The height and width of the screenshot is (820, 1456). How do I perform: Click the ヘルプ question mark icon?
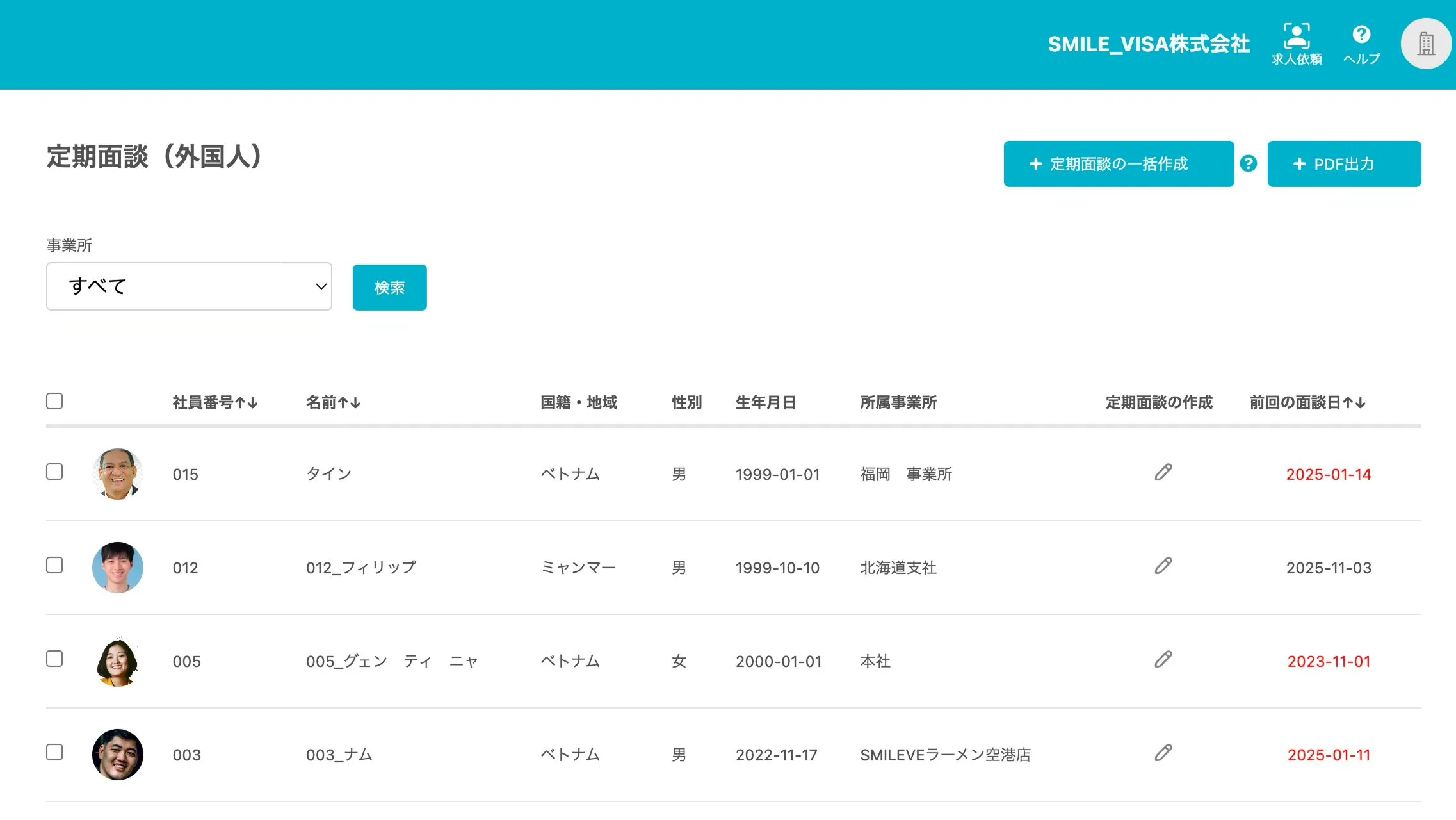pos(1361,34)
